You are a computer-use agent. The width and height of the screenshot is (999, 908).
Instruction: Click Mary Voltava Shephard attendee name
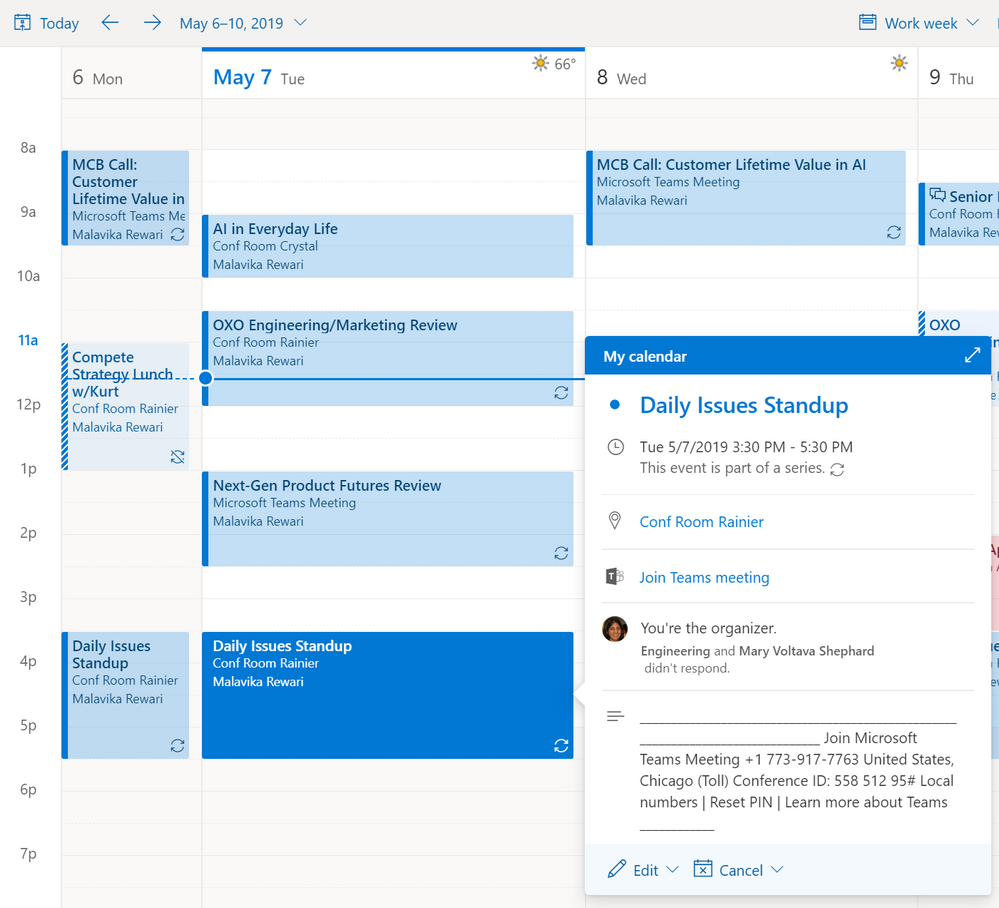click(806, 651)
